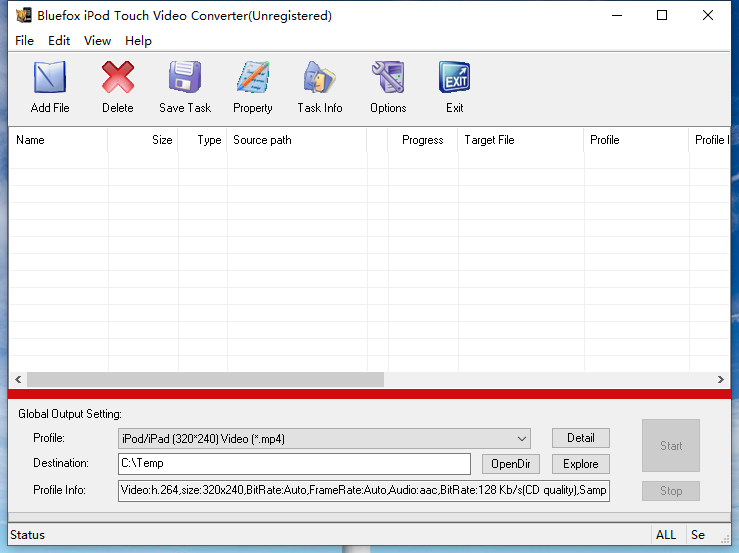Click the 'Se' status bar entry

[x=698, y=535]
